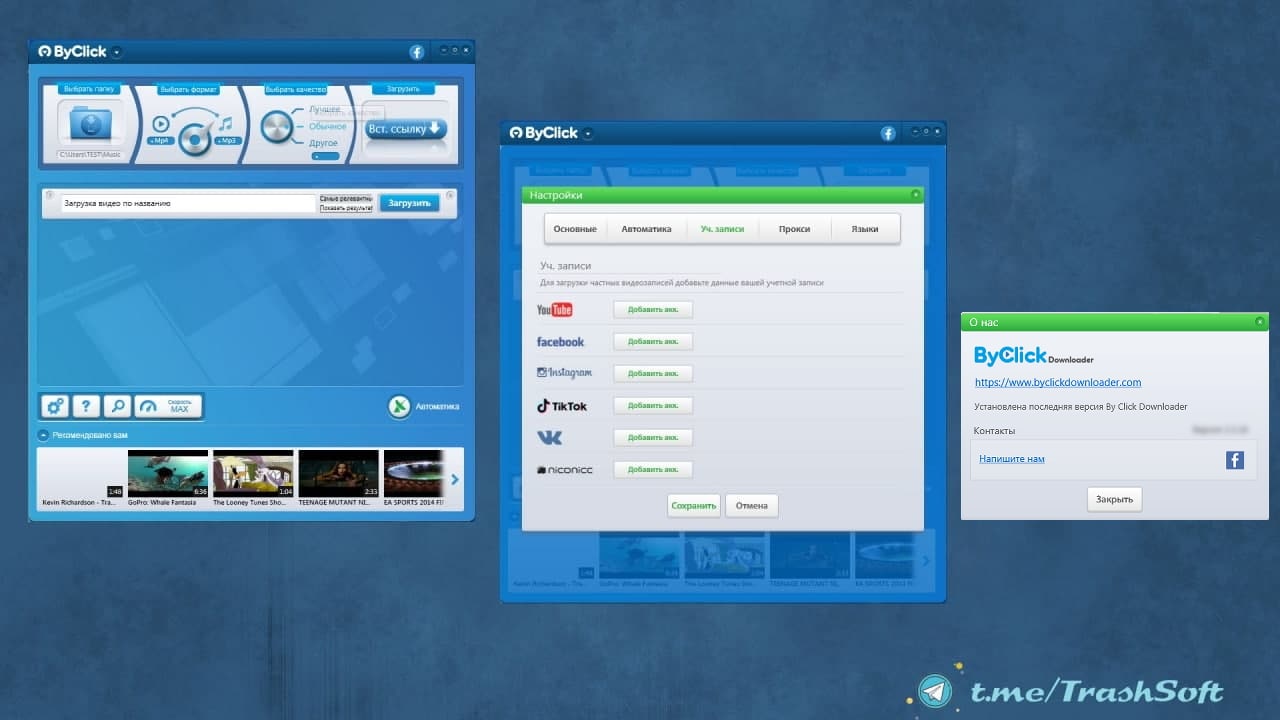
Task: Click the ByClick Downloader logo in About dialog
Action: (1034, 355)
